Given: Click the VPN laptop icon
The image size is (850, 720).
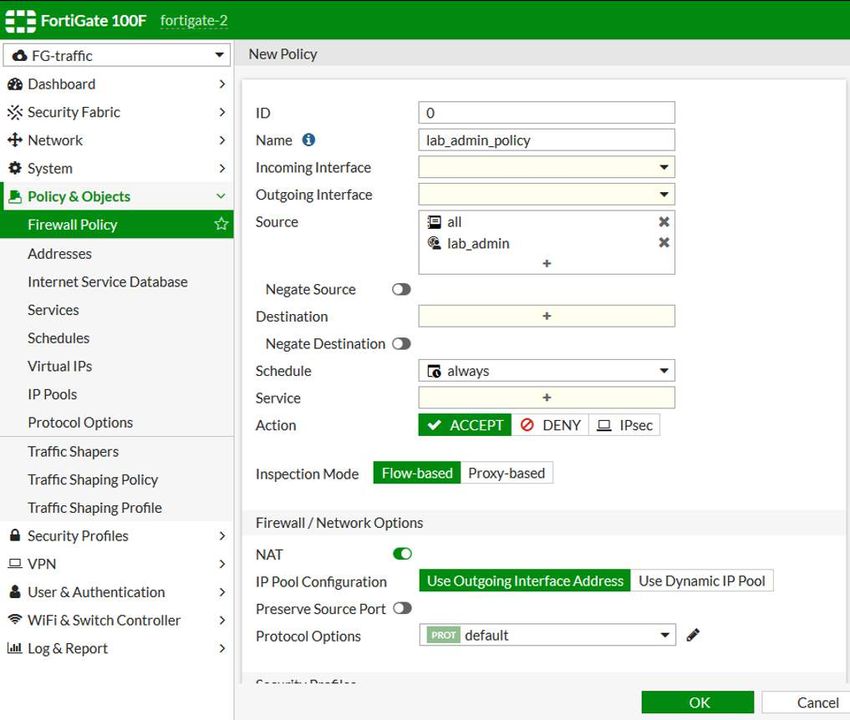Looking at the screenshot, I should pos(15,563).
